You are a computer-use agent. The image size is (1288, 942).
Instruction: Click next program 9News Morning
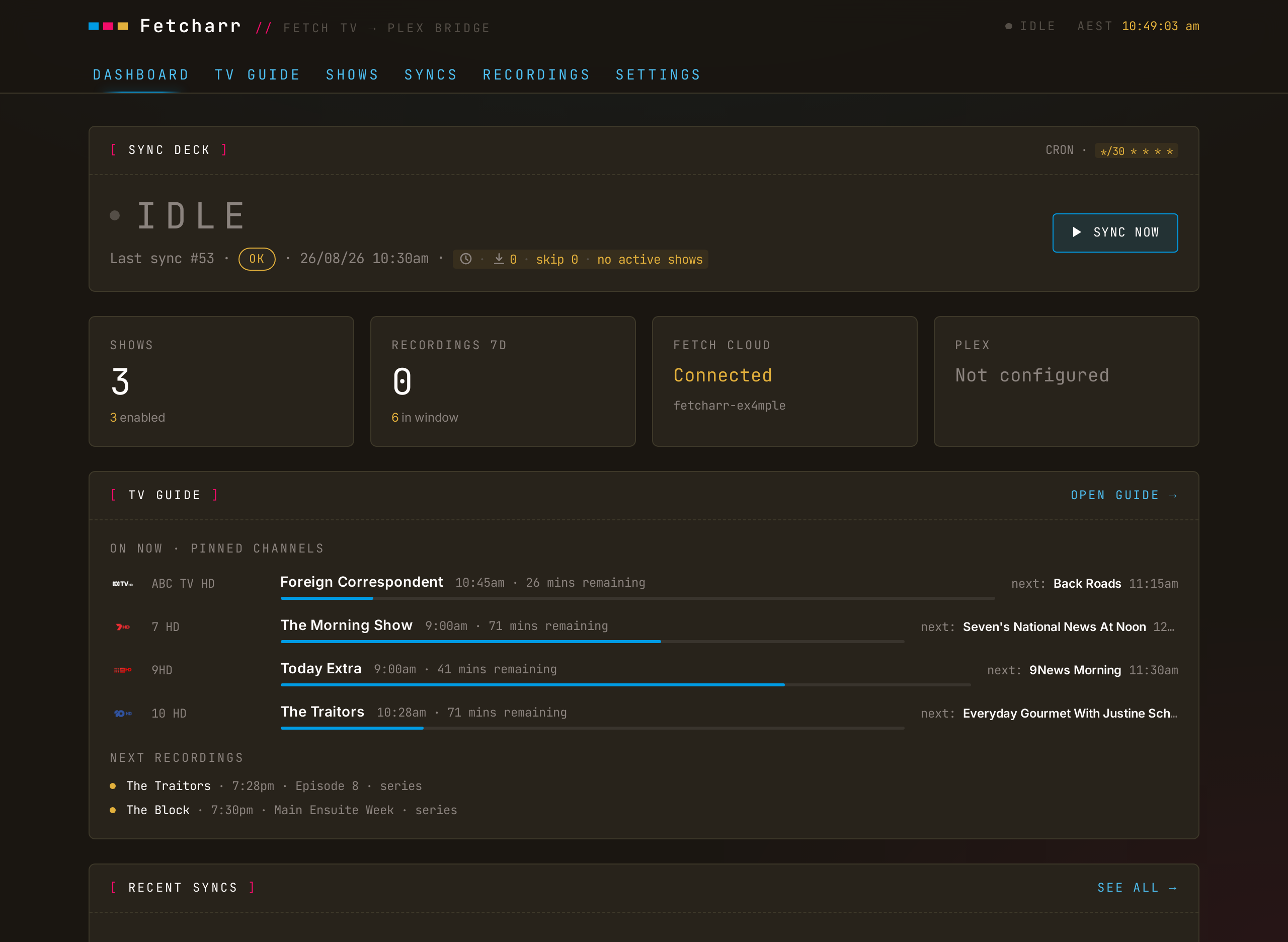pyautogui.click(x=1075, y=671)
